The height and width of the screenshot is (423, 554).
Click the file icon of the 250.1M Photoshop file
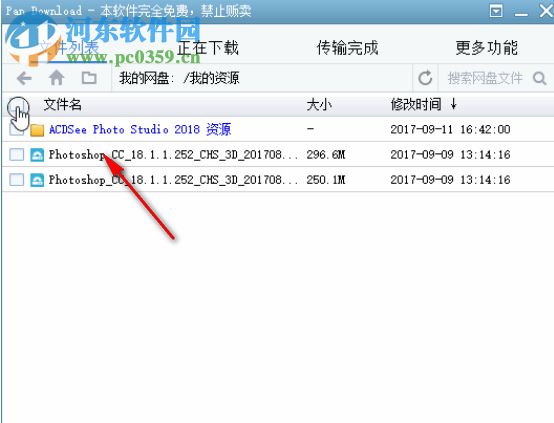click(x=37, y=180)
